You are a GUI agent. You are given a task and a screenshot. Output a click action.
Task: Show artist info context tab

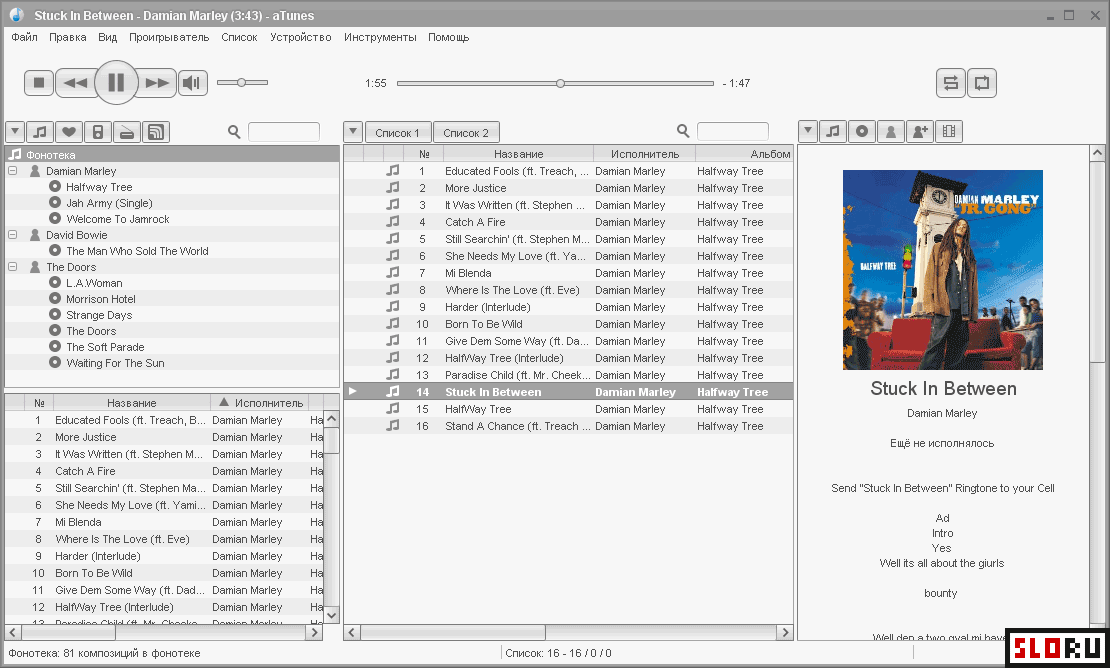(891, 131)
